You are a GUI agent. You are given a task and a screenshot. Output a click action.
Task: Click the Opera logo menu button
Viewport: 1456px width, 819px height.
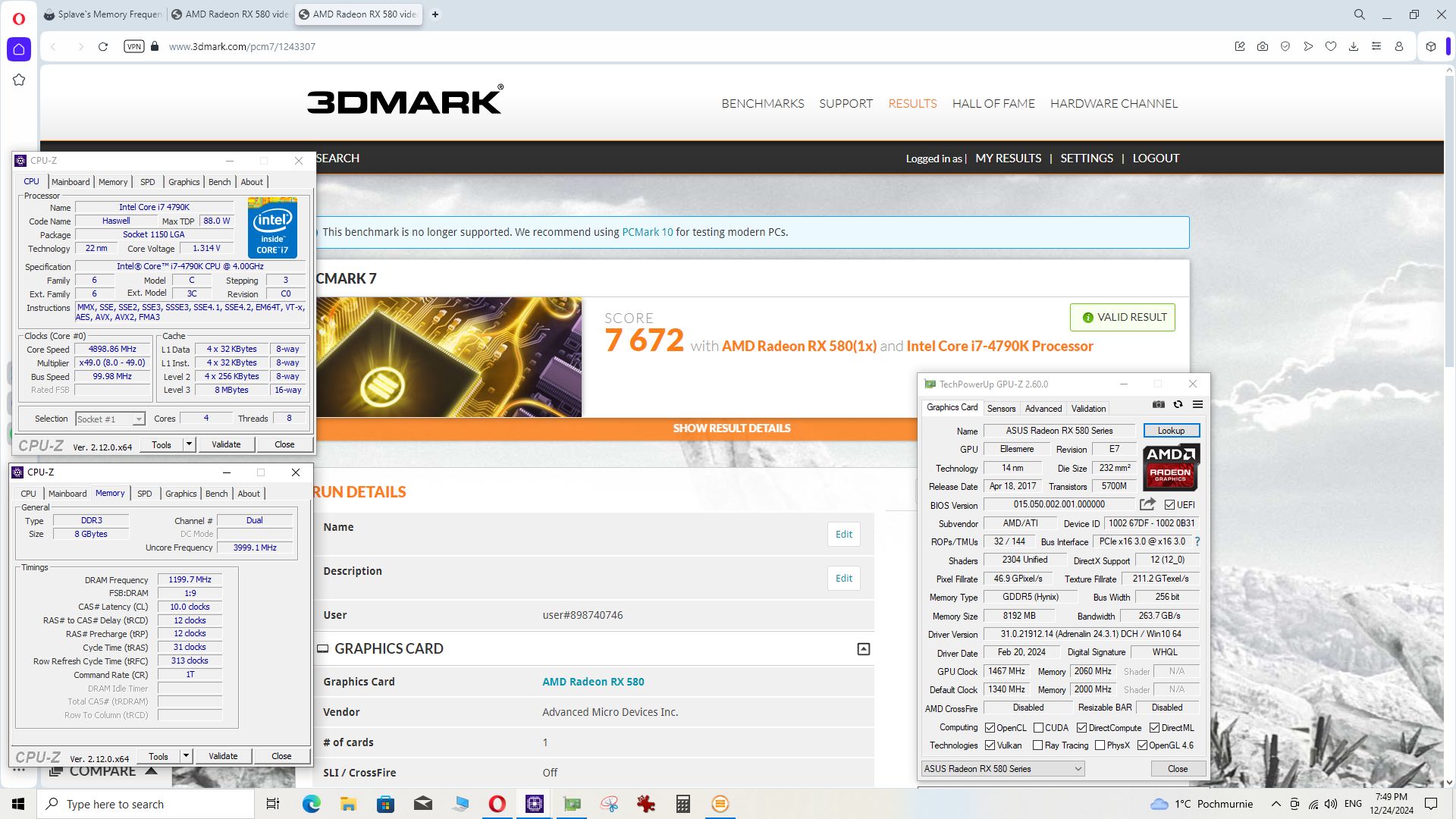[19, 18]
